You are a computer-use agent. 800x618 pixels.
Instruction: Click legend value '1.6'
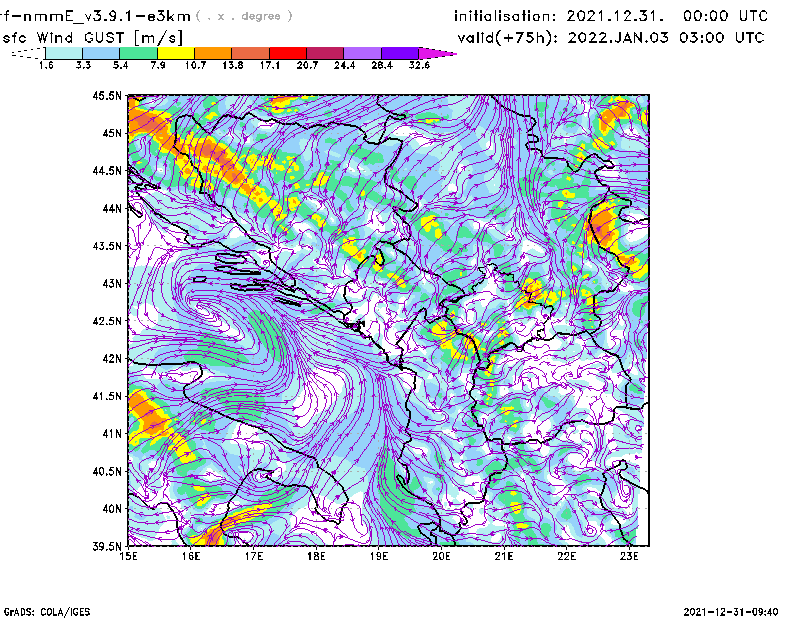(46, 65)
